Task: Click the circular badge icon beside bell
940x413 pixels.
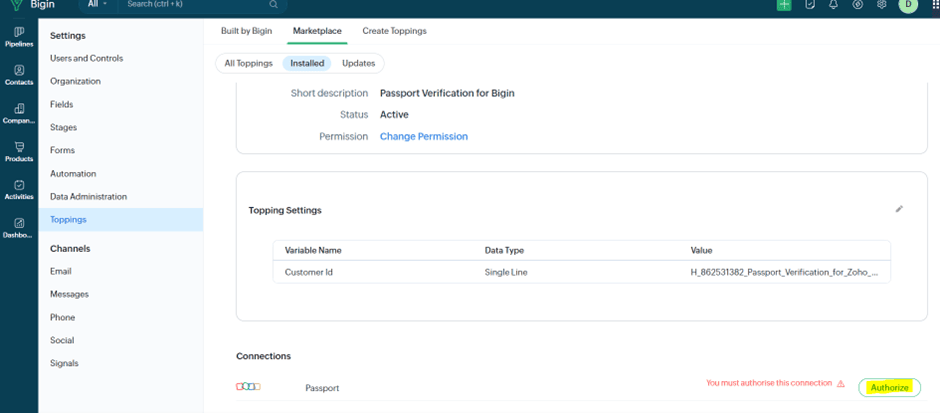Action: point(857,4)
